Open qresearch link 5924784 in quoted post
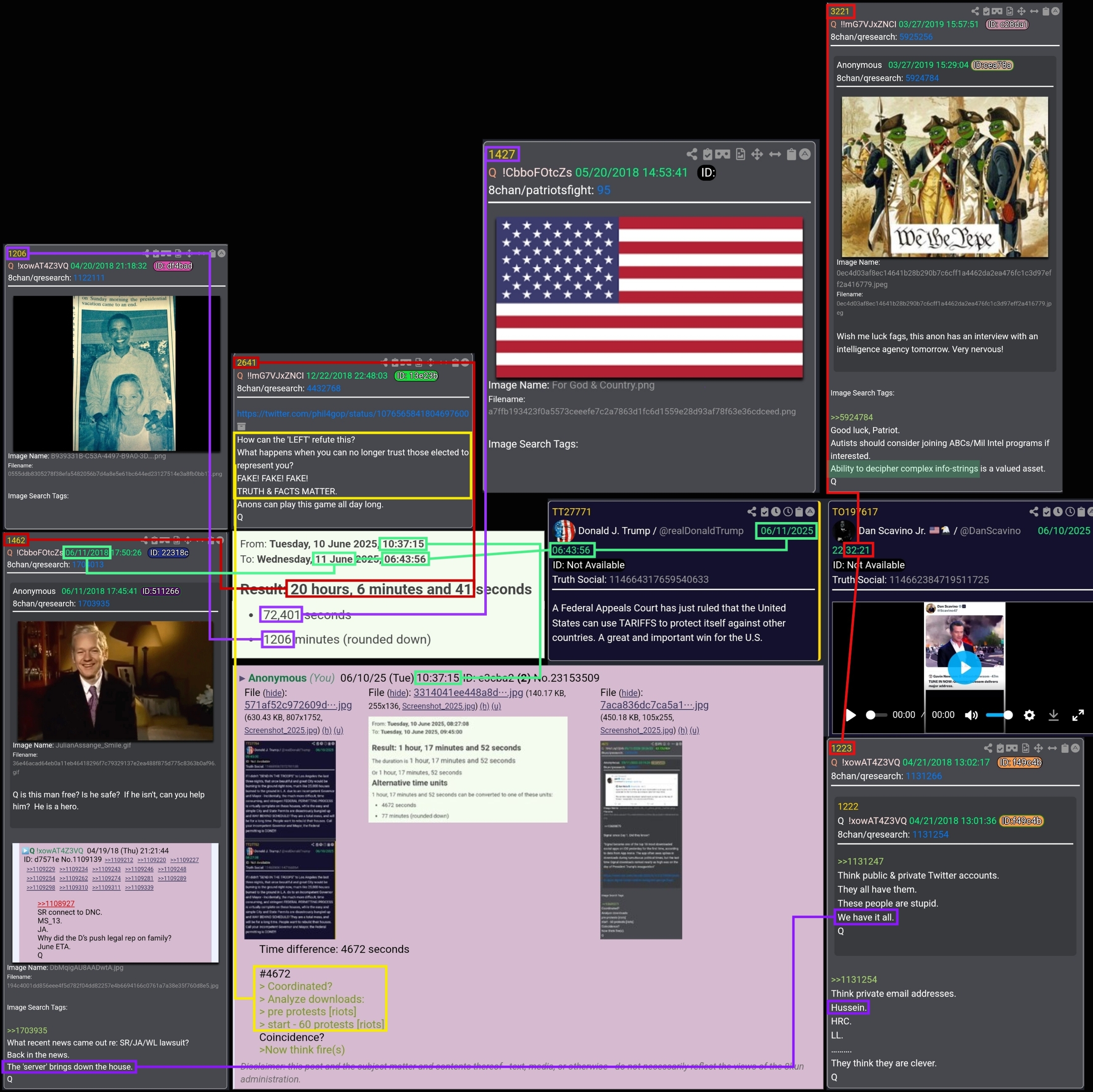 pos(922,78)
